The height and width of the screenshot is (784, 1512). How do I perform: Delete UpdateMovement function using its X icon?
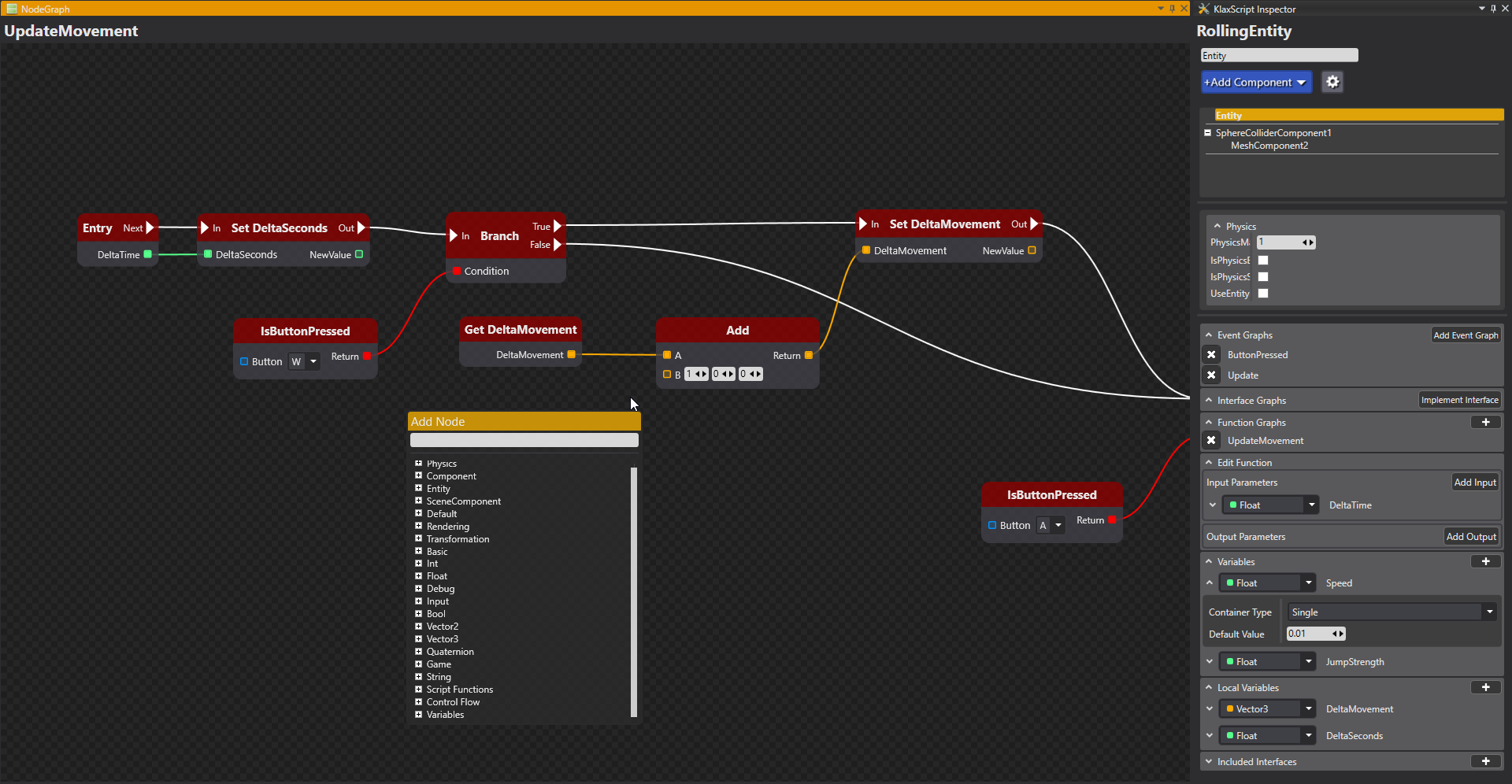click(1211, 441)
